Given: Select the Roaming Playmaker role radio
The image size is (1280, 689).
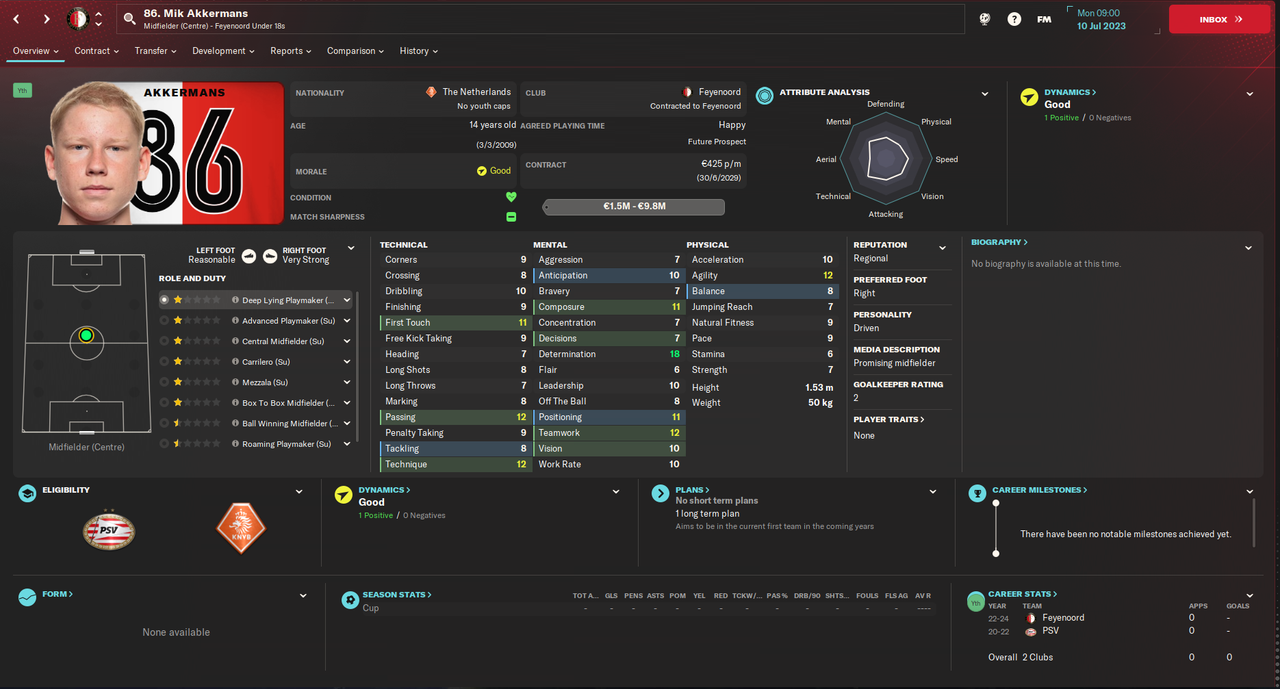Looking at the screenshot, I should [165, 443].
